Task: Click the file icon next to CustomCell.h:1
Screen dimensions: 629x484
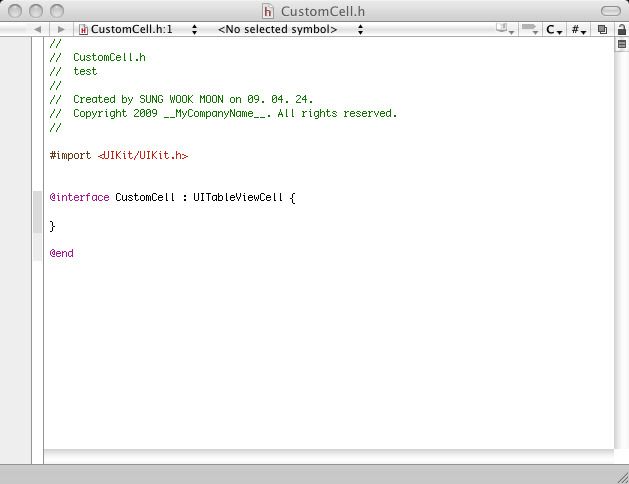Action: coord(83,29)
